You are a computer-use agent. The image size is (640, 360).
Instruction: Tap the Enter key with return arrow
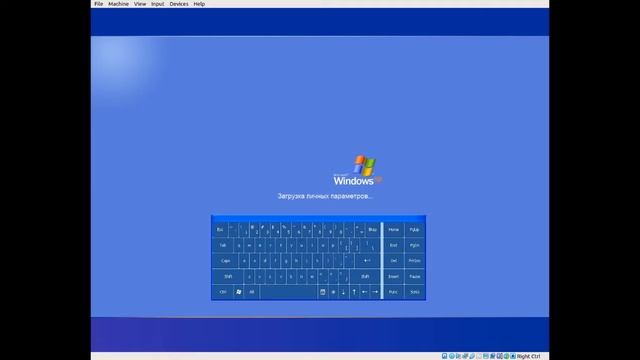[367, 261]
